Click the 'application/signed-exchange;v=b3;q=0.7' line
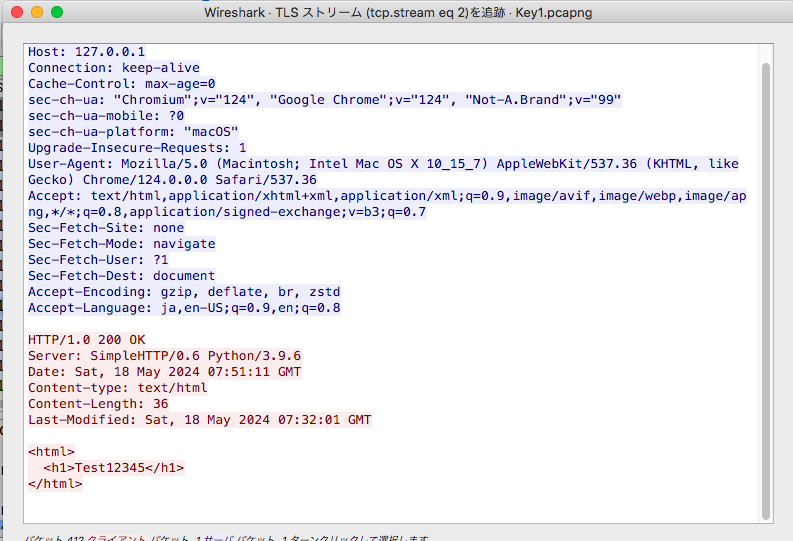Screen dimensions: 793x541 (x=227, y=212)
